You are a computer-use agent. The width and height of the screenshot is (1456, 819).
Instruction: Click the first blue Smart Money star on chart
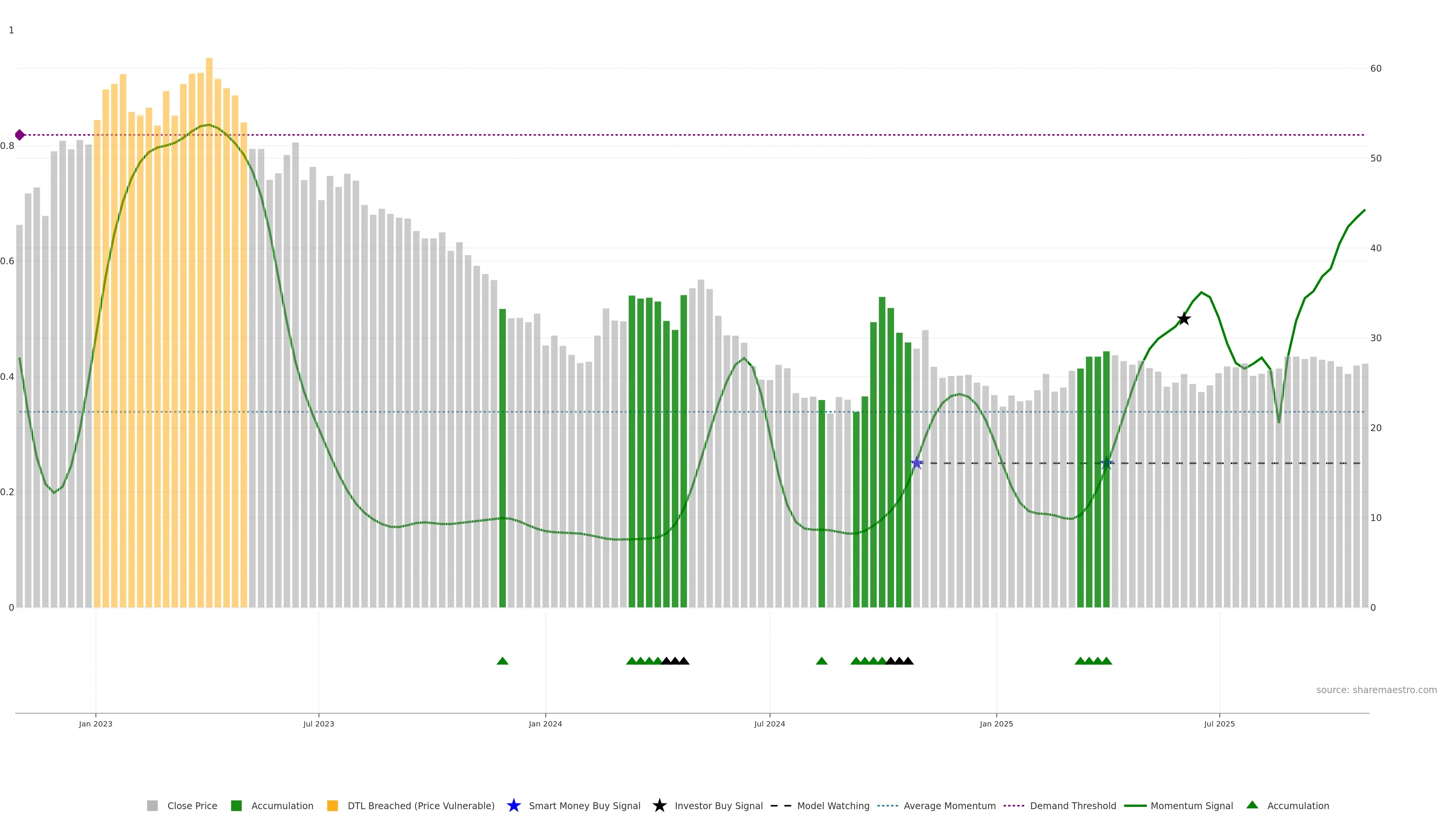point(916,463)
